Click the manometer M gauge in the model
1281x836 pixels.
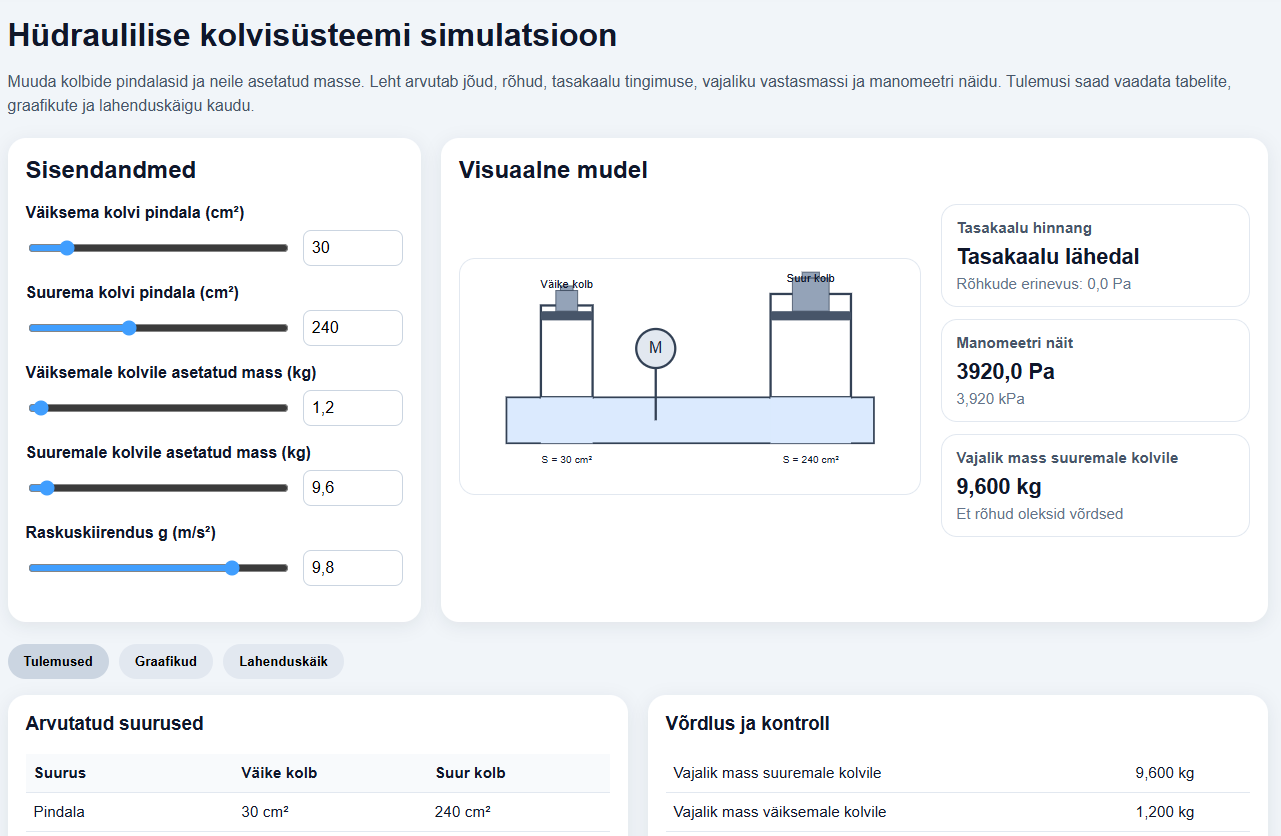(656, 348)
